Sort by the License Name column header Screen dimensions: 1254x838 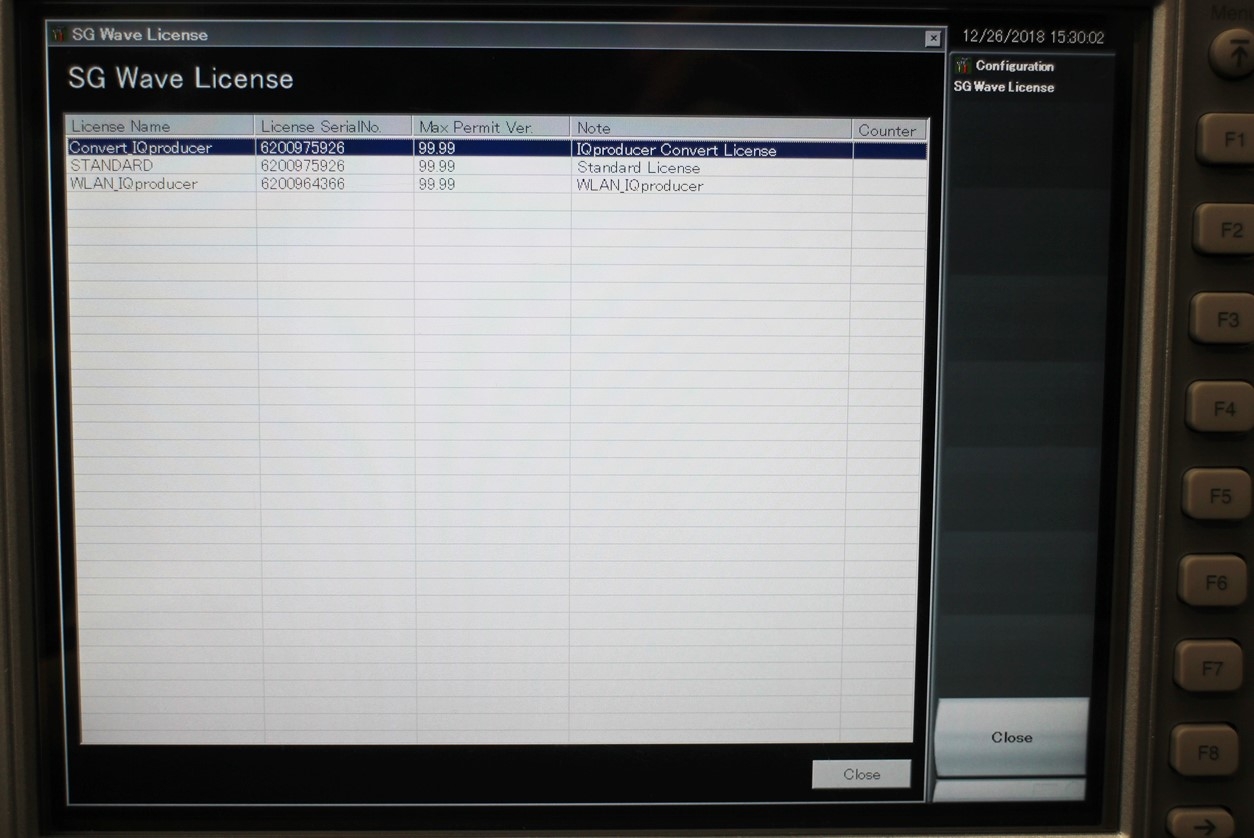(160, 126)
